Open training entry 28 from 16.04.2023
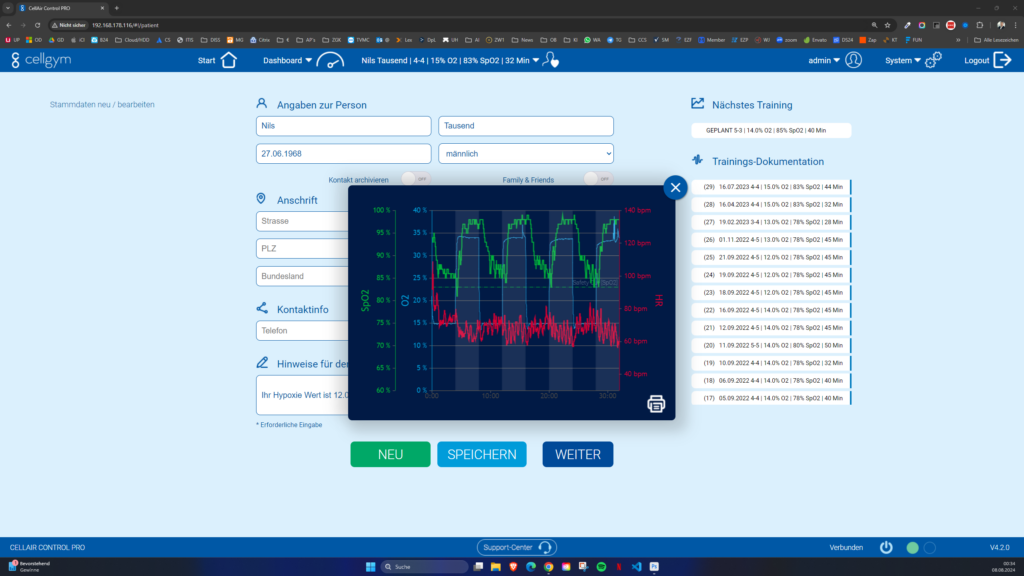Image resolution: width=1024 pixels, height=576 pixels. tap(771, 204)
